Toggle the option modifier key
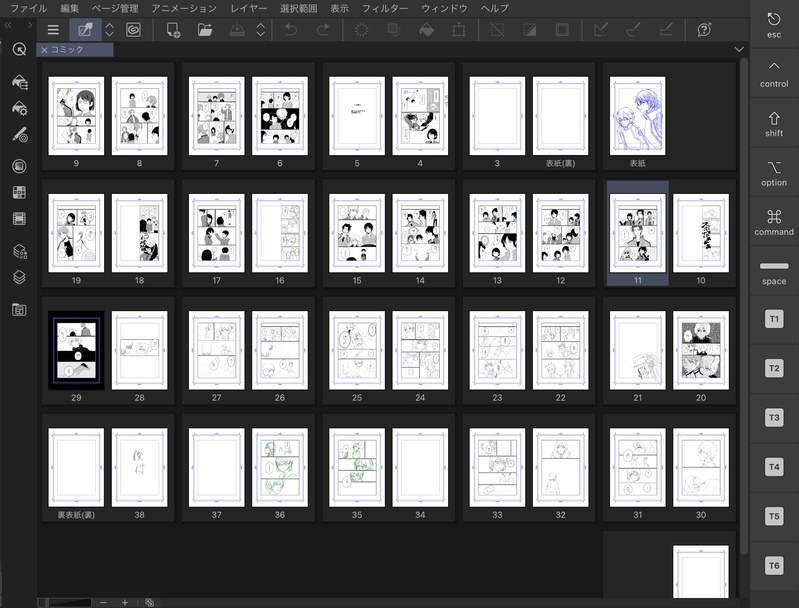The image size is (799, 608). click(774, 173)
